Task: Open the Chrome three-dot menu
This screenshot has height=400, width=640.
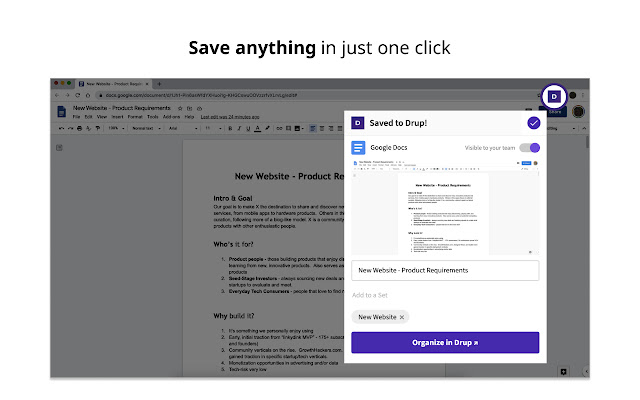Action: pyautogui.click(x=583, y=95)
